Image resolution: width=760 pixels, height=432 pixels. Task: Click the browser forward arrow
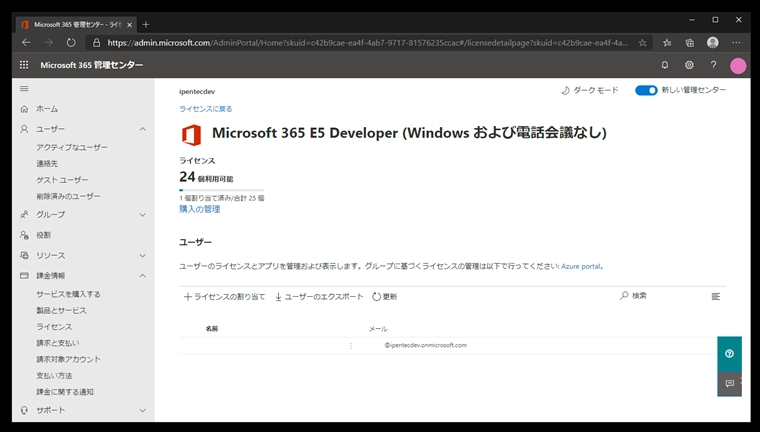click(x=48, y=43)
